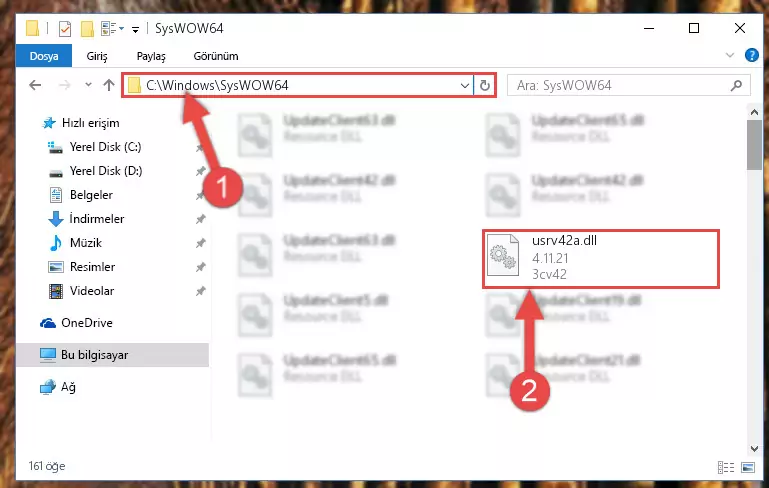Switch to details view button
This screenshot has height=488, width=769.
pyautogui.click(x=726, y=467)
